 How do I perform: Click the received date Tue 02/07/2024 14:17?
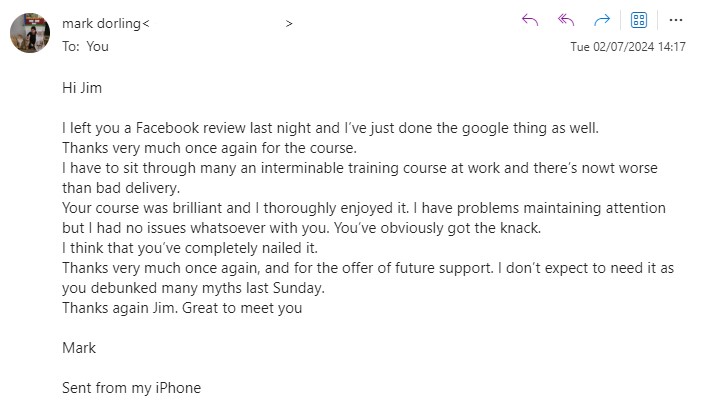pos(627,47)
